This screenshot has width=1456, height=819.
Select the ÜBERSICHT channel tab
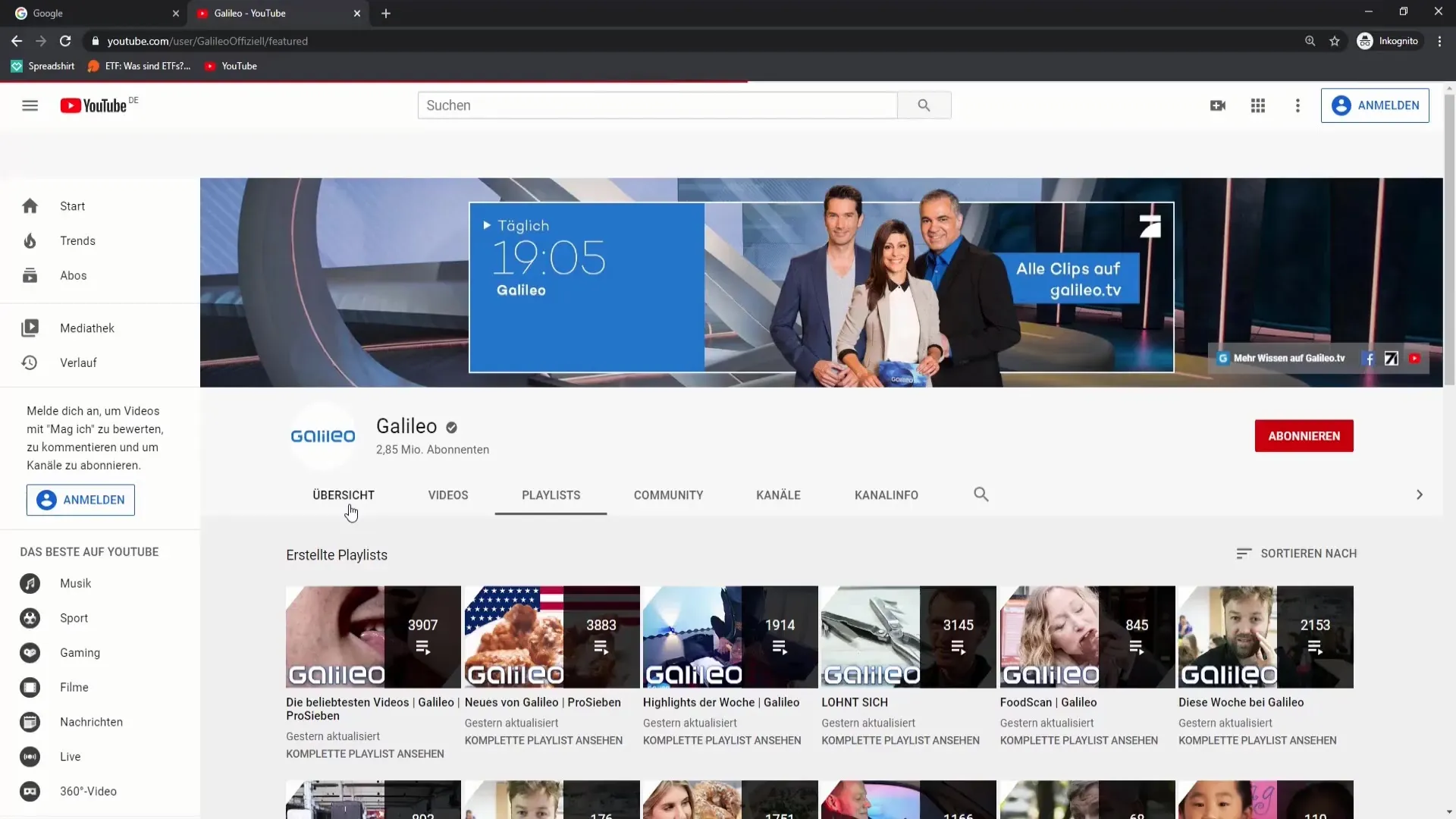(344, 495)
